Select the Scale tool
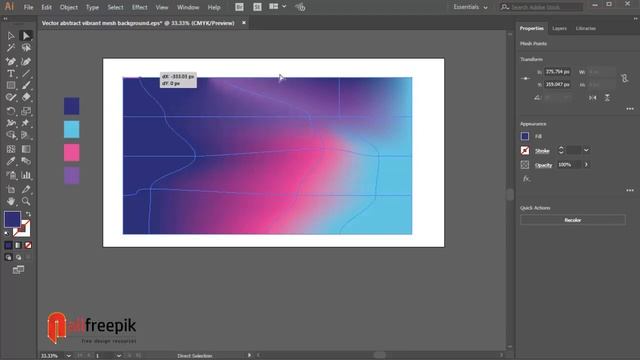640x360 pixels. click(26, 111)
